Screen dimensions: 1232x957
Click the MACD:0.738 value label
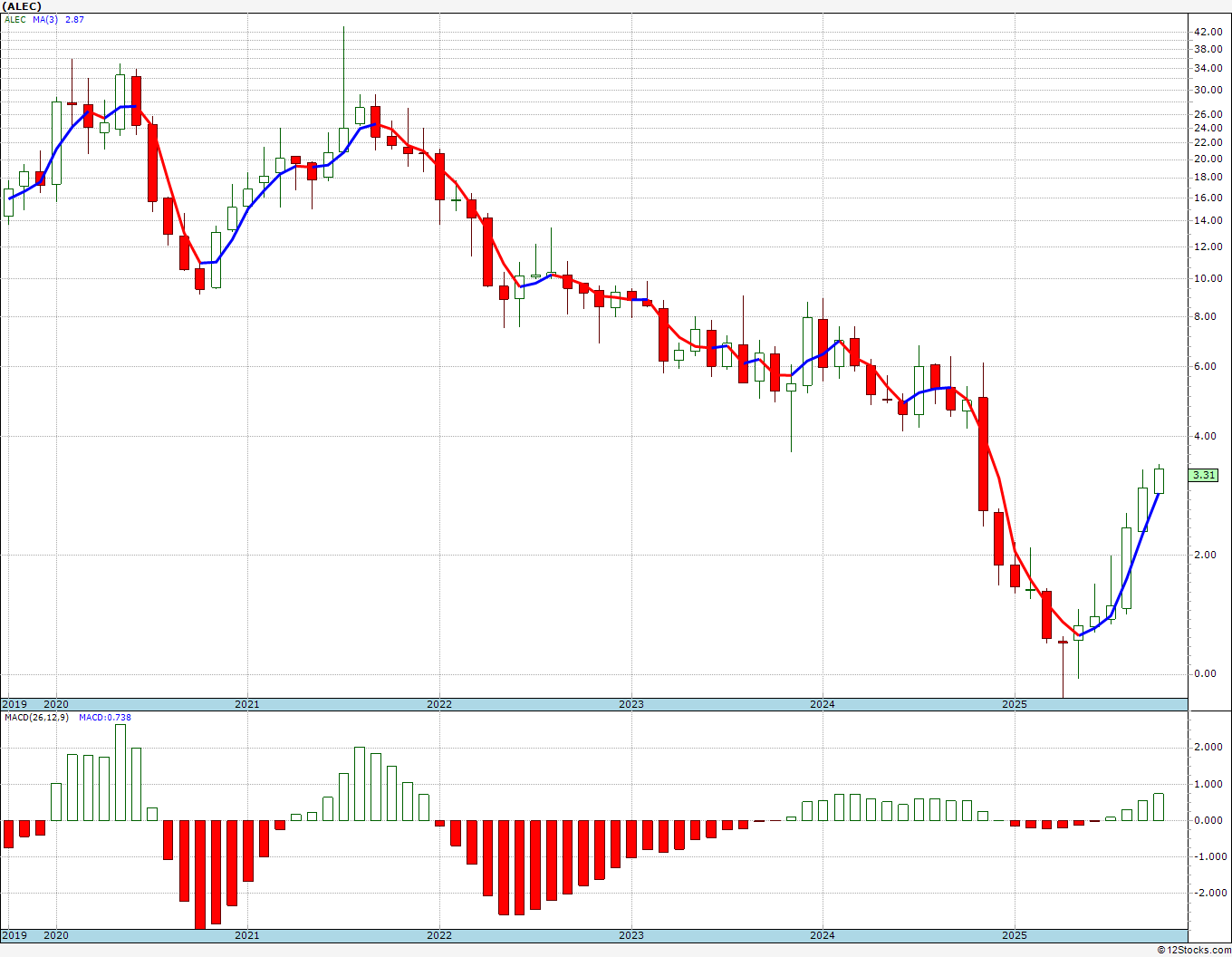pyautogui.click(x=105, y=717)
